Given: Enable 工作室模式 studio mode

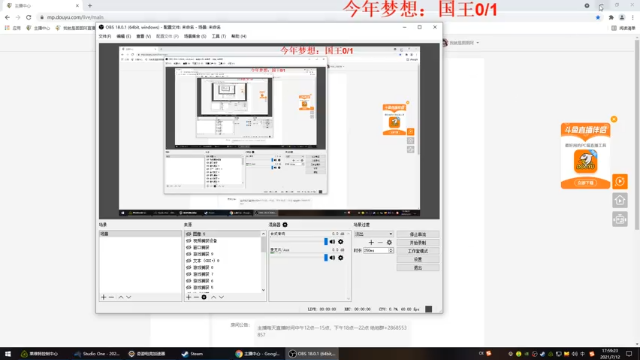Looking at the screenshot, I should pos(418,251).
